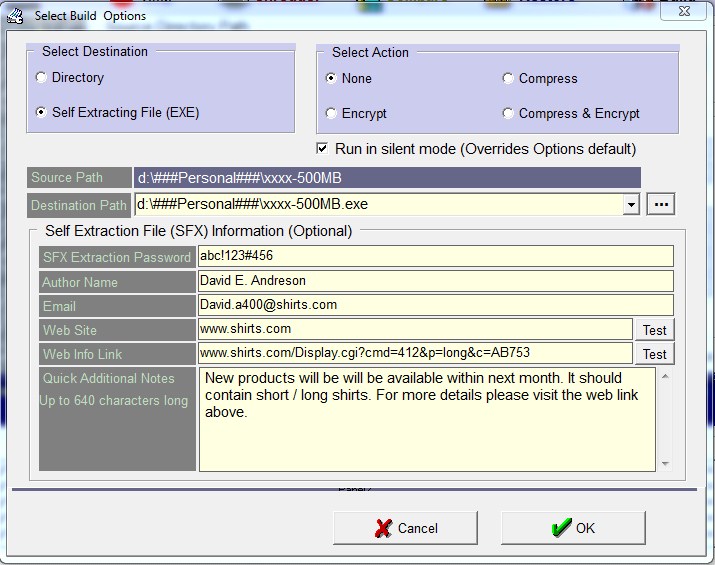Click 'Up to 640 characters long' text

coord(114,400)
